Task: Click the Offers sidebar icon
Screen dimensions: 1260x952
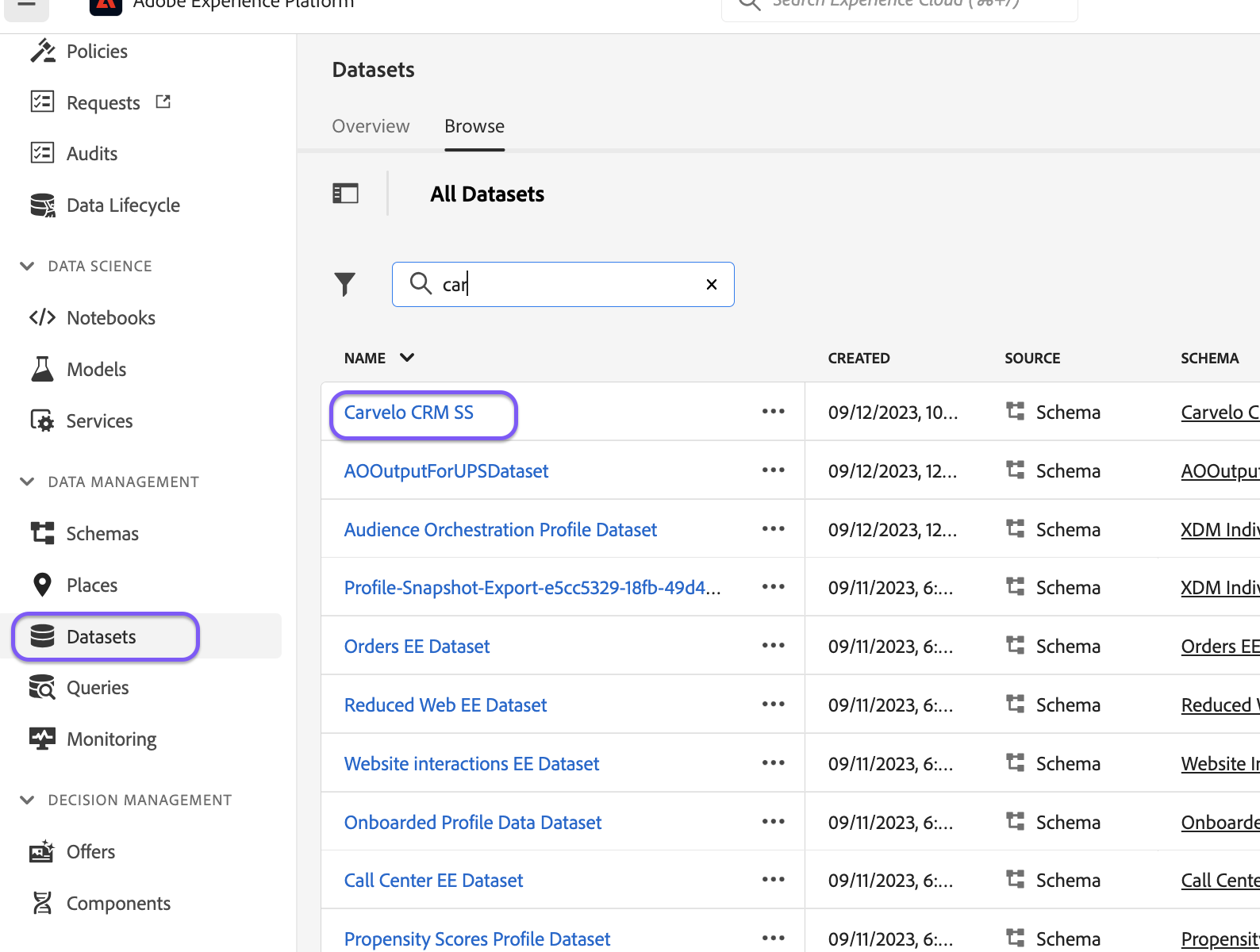Action: (x=42, y=851)
